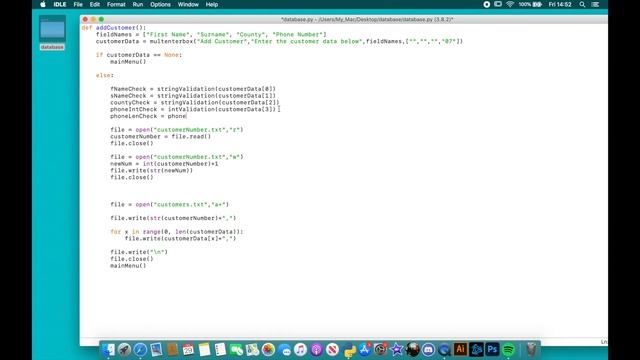Viewport: 640px width, 360px height.
Task: Click the database.py window title bar
Action: [x=344, y=19]
